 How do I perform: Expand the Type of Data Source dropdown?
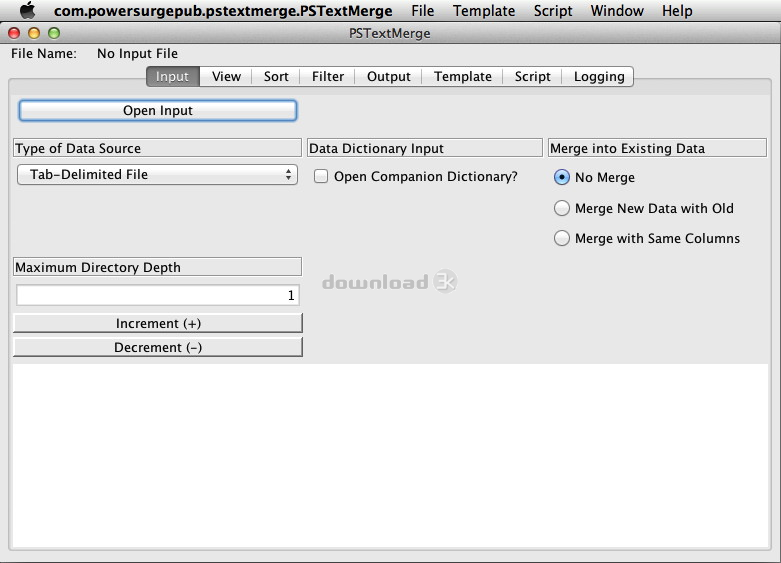point(157,175)
